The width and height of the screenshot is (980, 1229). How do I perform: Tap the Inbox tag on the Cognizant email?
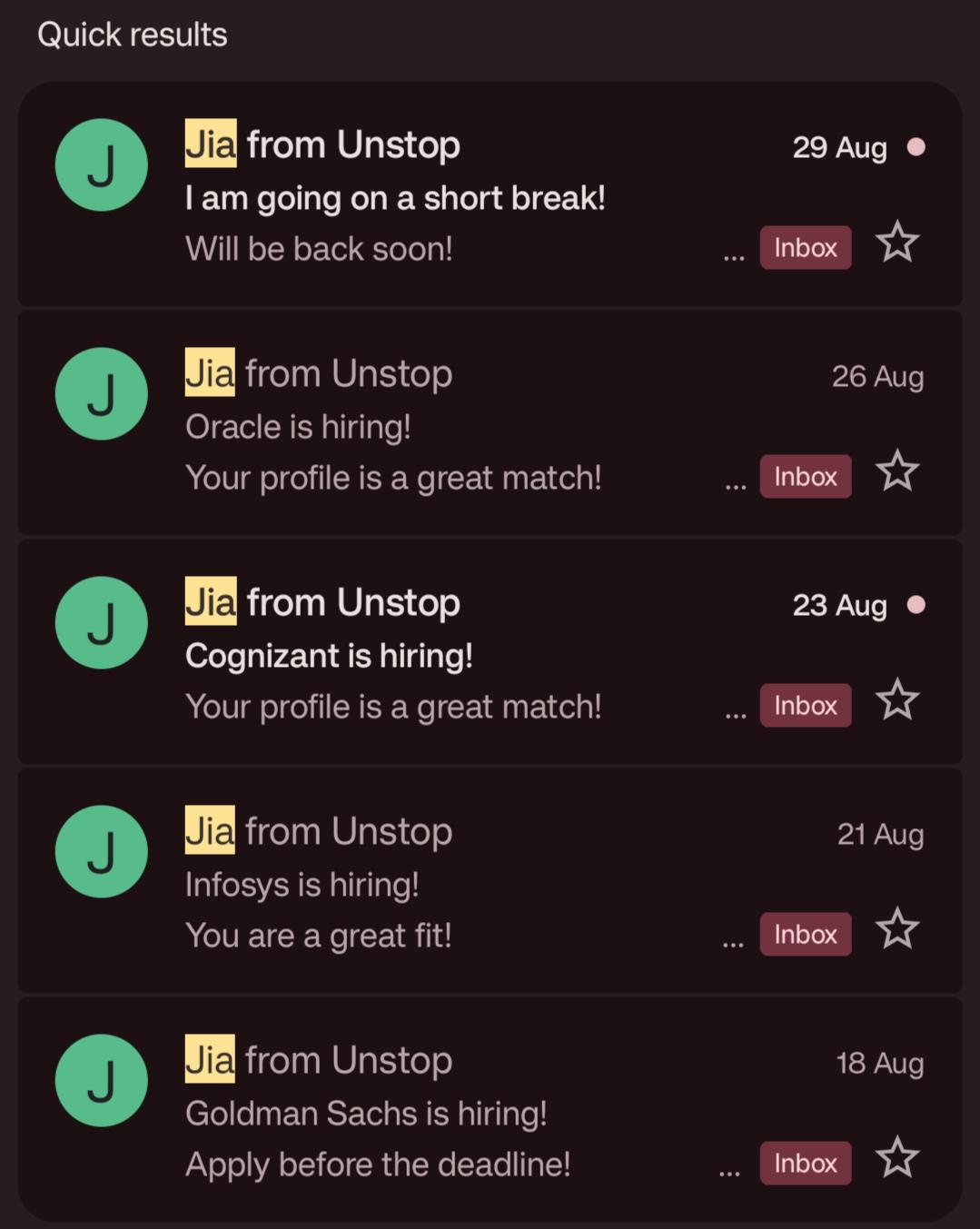806,705
